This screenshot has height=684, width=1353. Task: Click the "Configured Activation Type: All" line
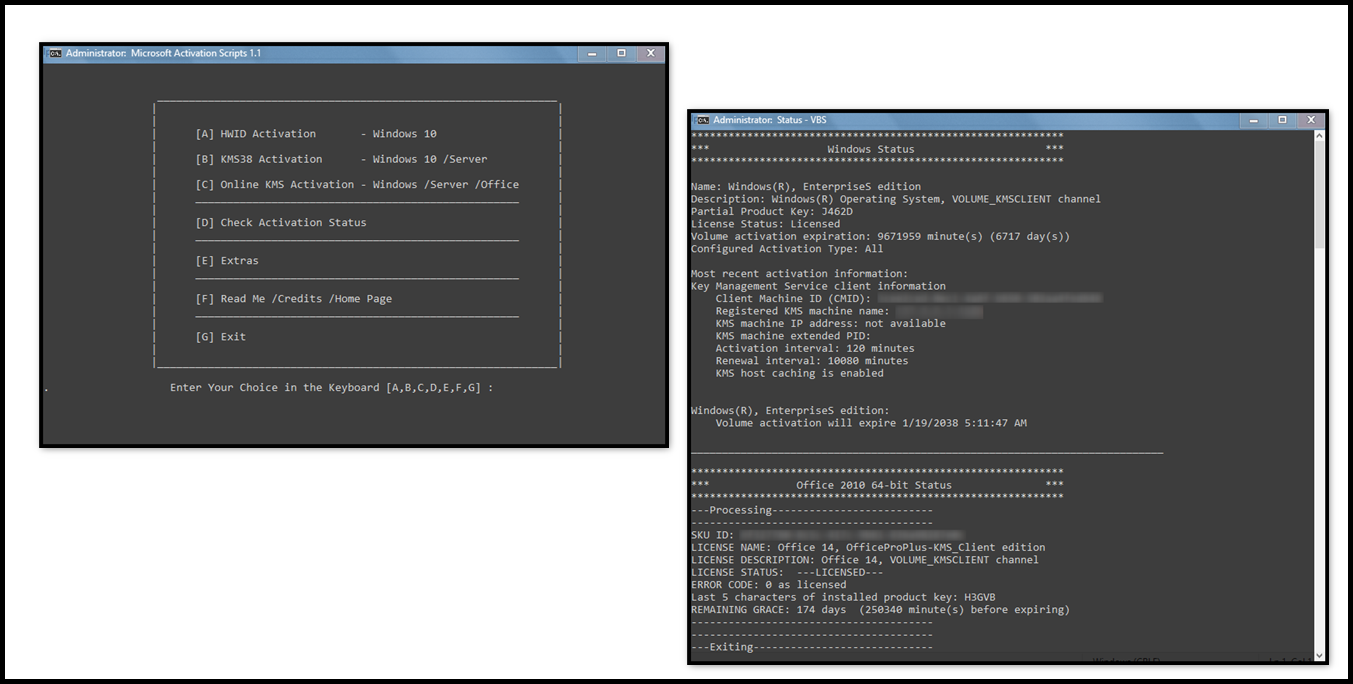(787, 249)
